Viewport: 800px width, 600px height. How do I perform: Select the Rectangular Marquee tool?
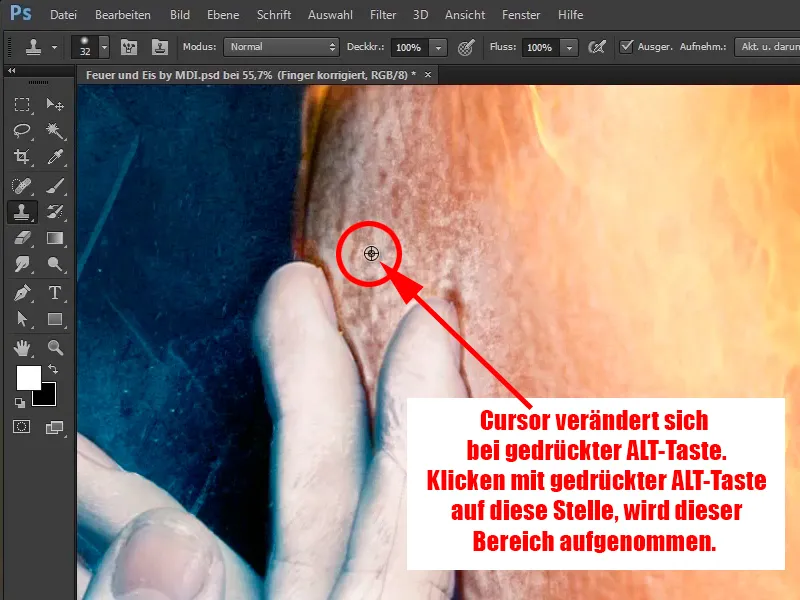point(21,105)
